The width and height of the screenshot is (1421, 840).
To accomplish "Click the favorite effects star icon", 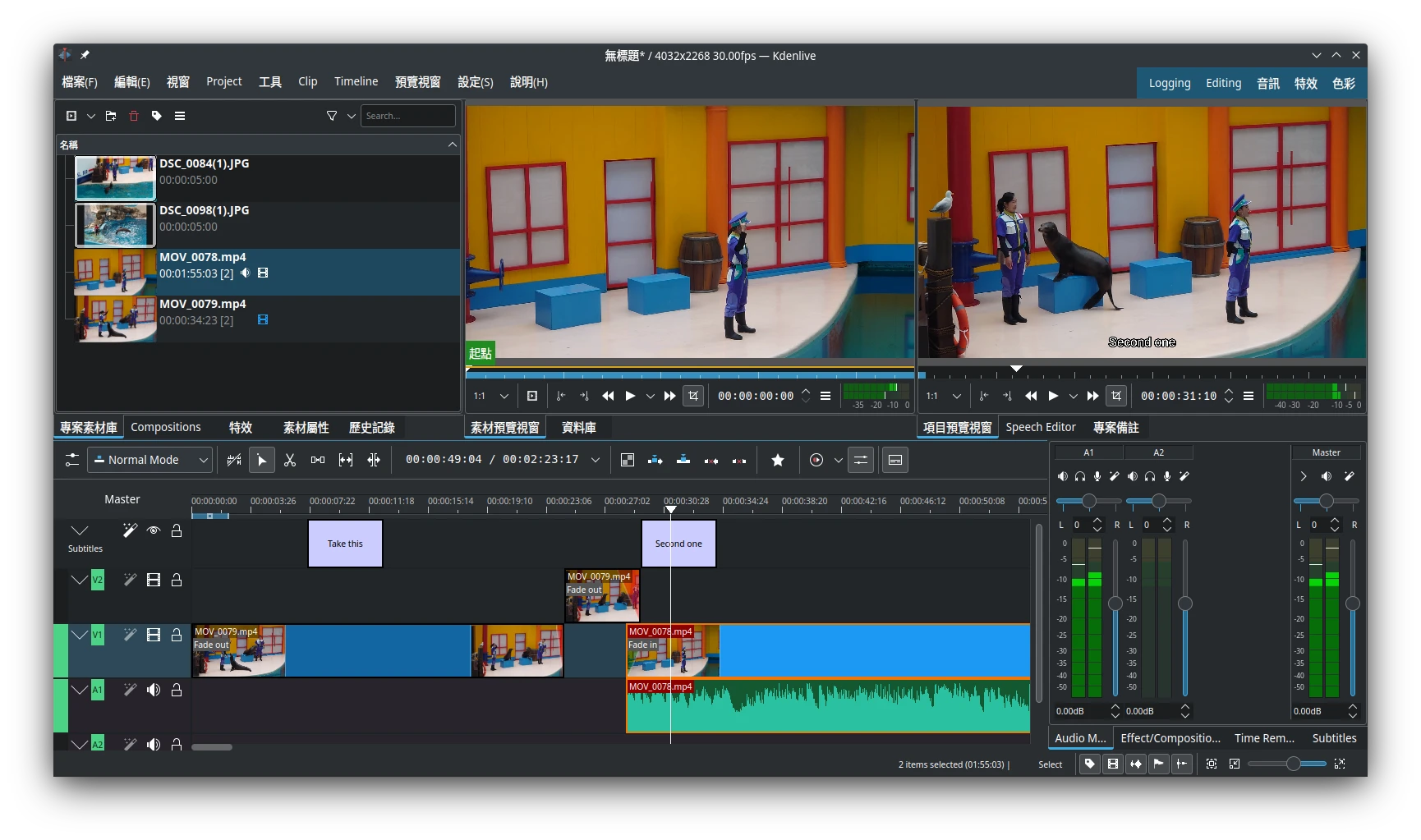I will coord(777,461).
